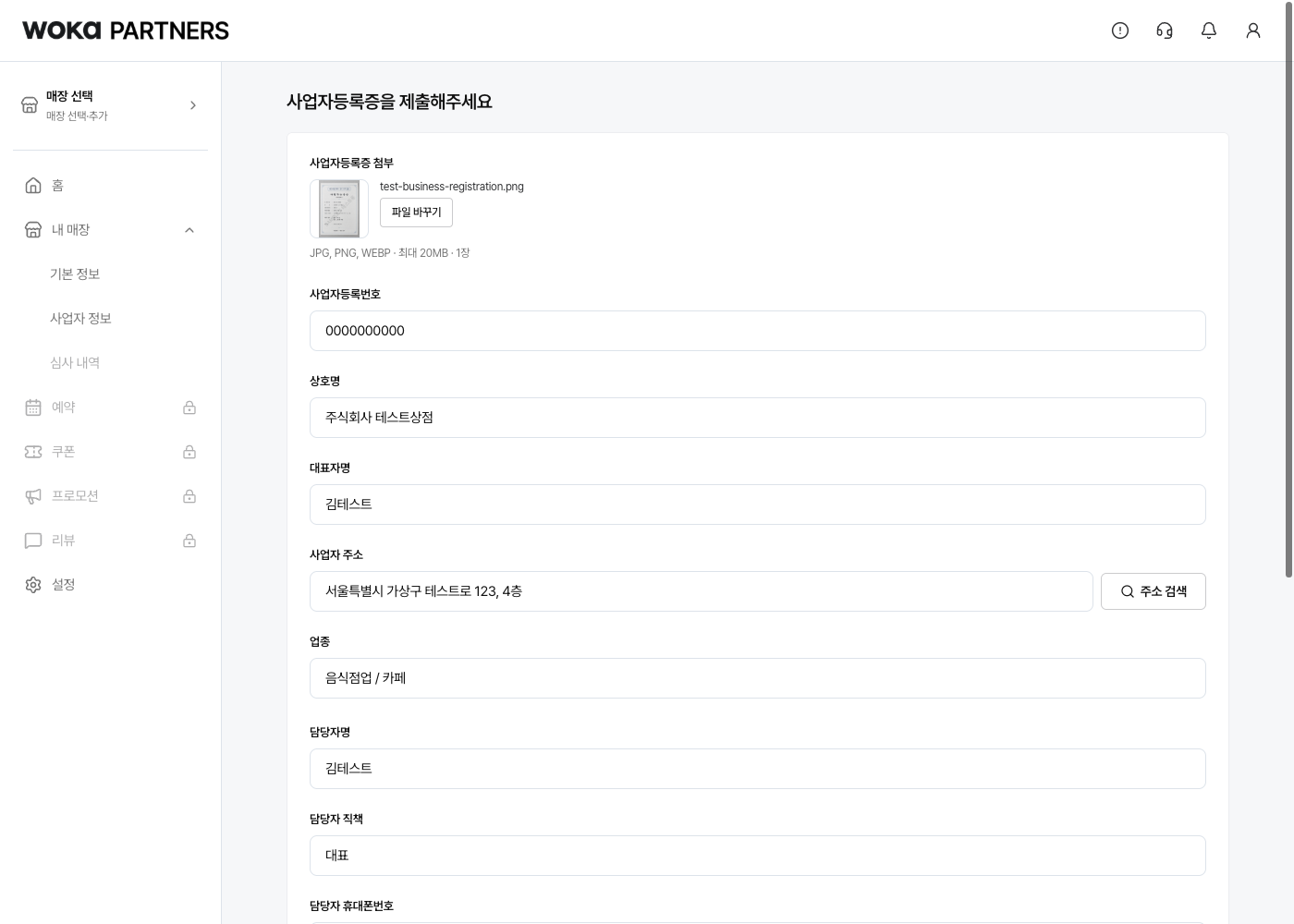
Task: Focus the 사업자등록번호 input field
Action: click(x=758, y=331)
